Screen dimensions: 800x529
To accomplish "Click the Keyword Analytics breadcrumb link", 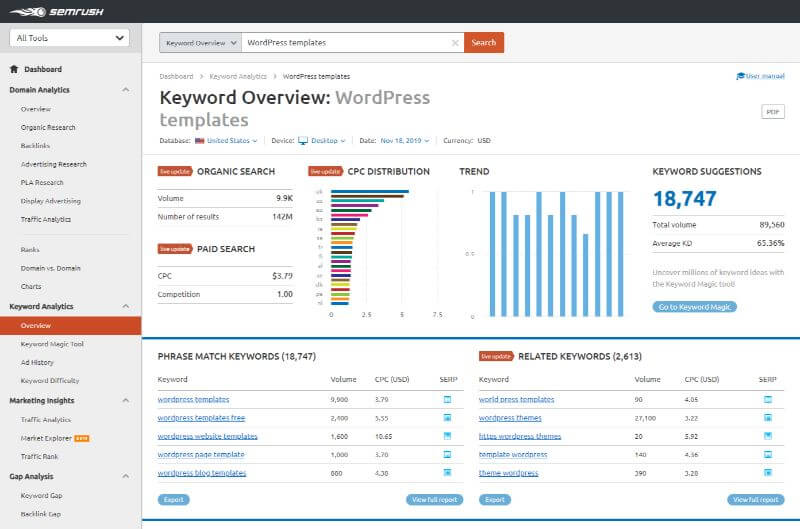I will coord(238,77).
